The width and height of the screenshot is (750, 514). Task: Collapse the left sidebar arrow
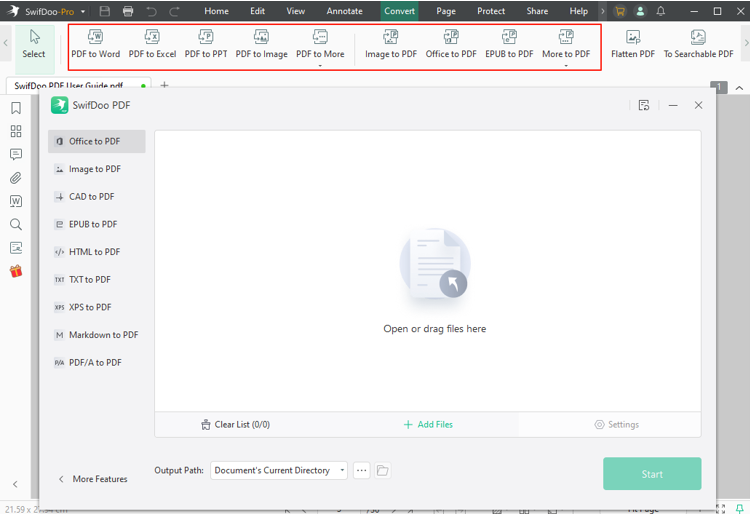(x=15, y=484)
